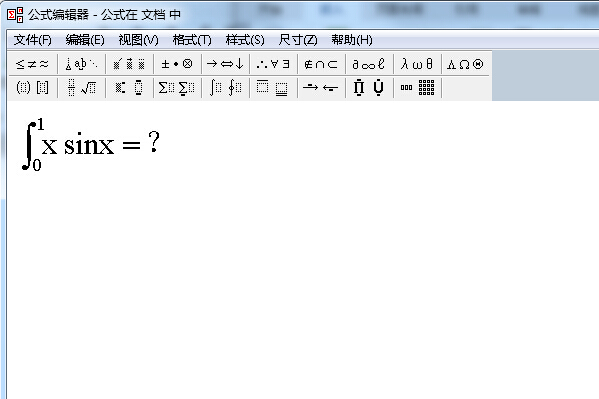Open product and set theory templates palette
The width and height of the screenshot is (599, 399).
pos(369,88)
